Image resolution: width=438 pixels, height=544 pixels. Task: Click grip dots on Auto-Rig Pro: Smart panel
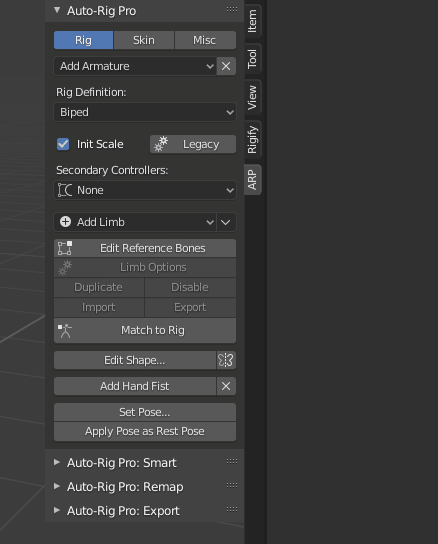coord(232,461)
